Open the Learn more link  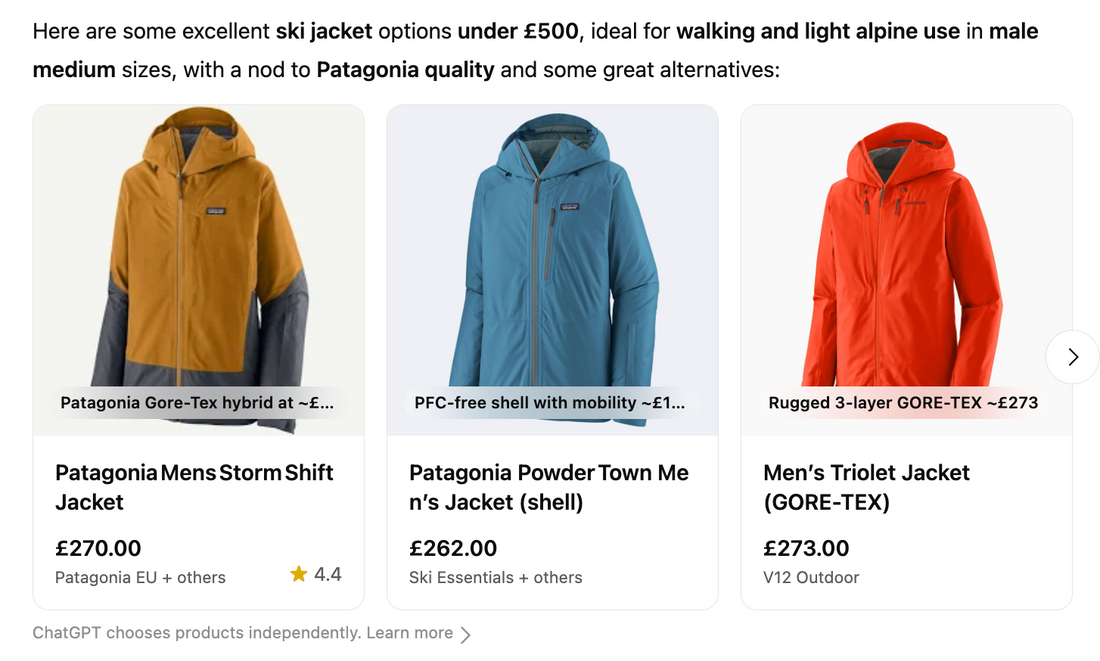409,633
